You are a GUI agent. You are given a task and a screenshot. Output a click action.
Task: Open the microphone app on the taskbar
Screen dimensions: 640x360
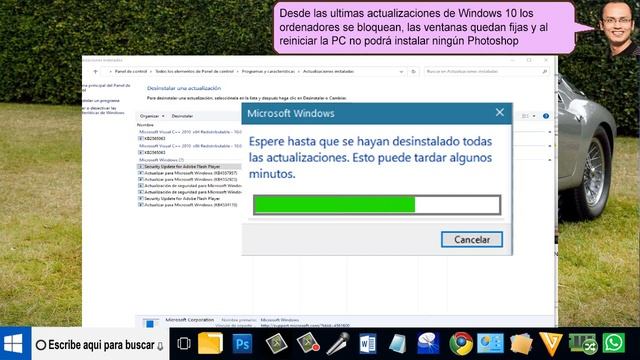pos(338,343)
